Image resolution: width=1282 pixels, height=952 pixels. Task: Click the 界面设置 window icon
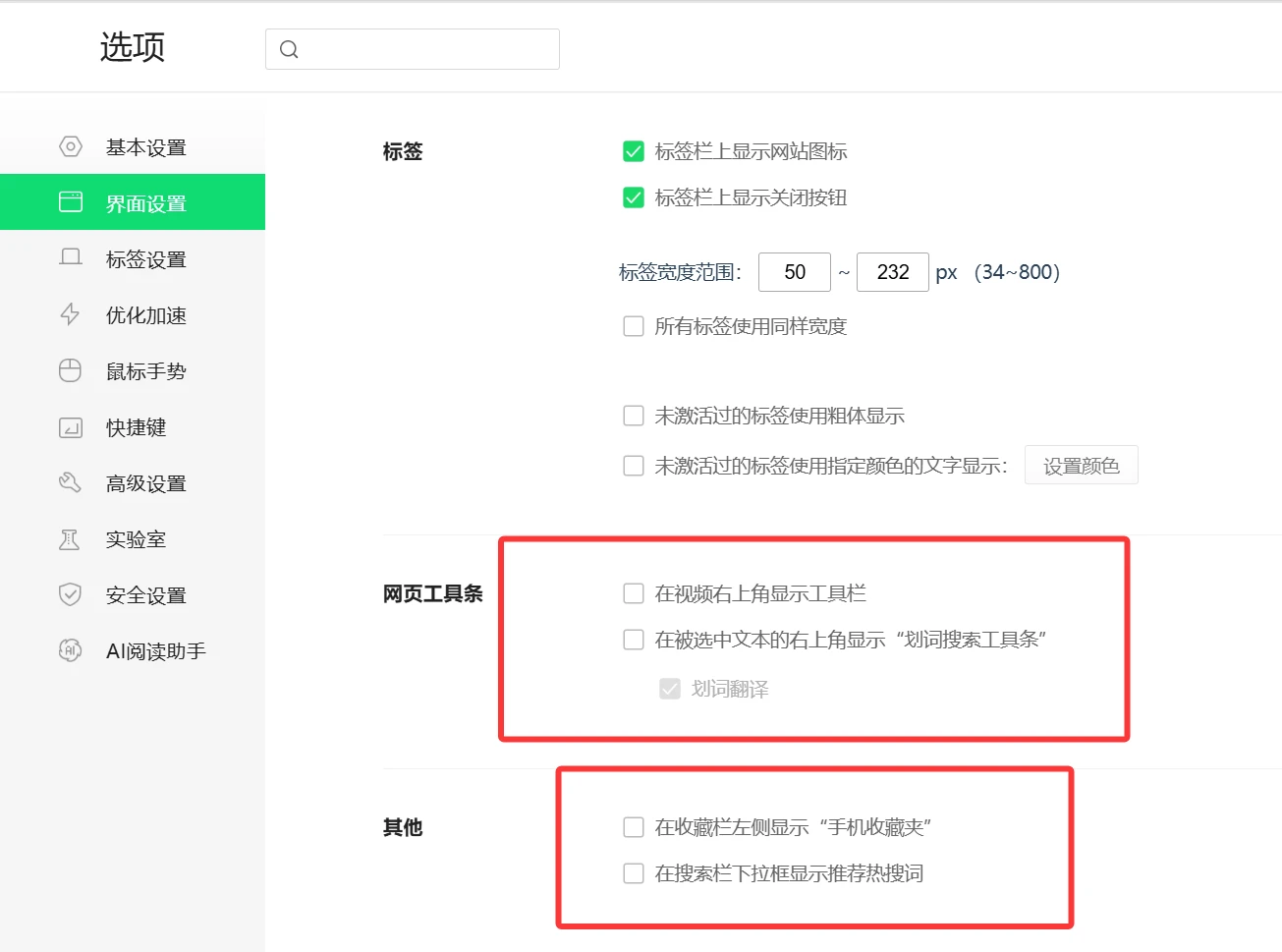(71, 202)
